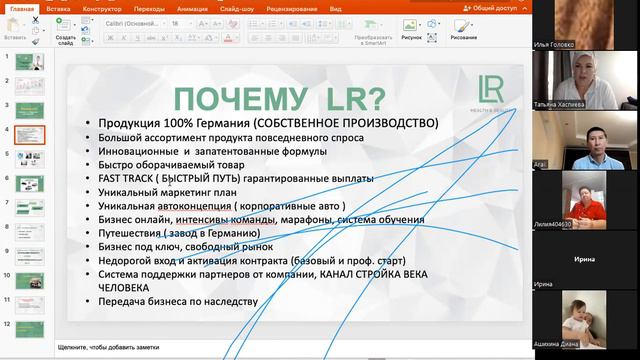640x360 pixels.
Task: Click the Justify text icon
Action: 296,38
